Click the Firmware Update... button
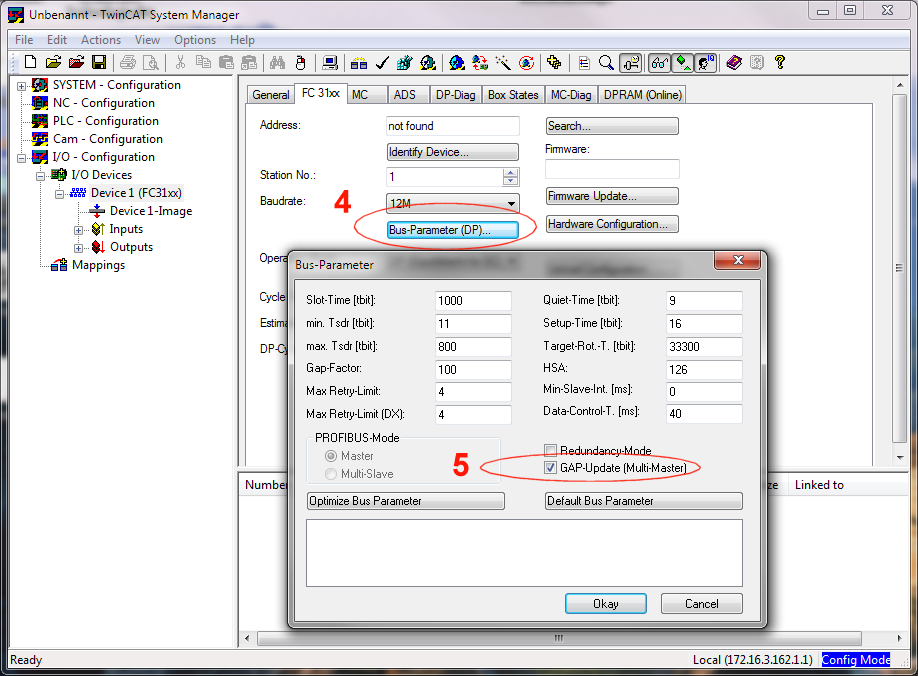 point(612,196)
